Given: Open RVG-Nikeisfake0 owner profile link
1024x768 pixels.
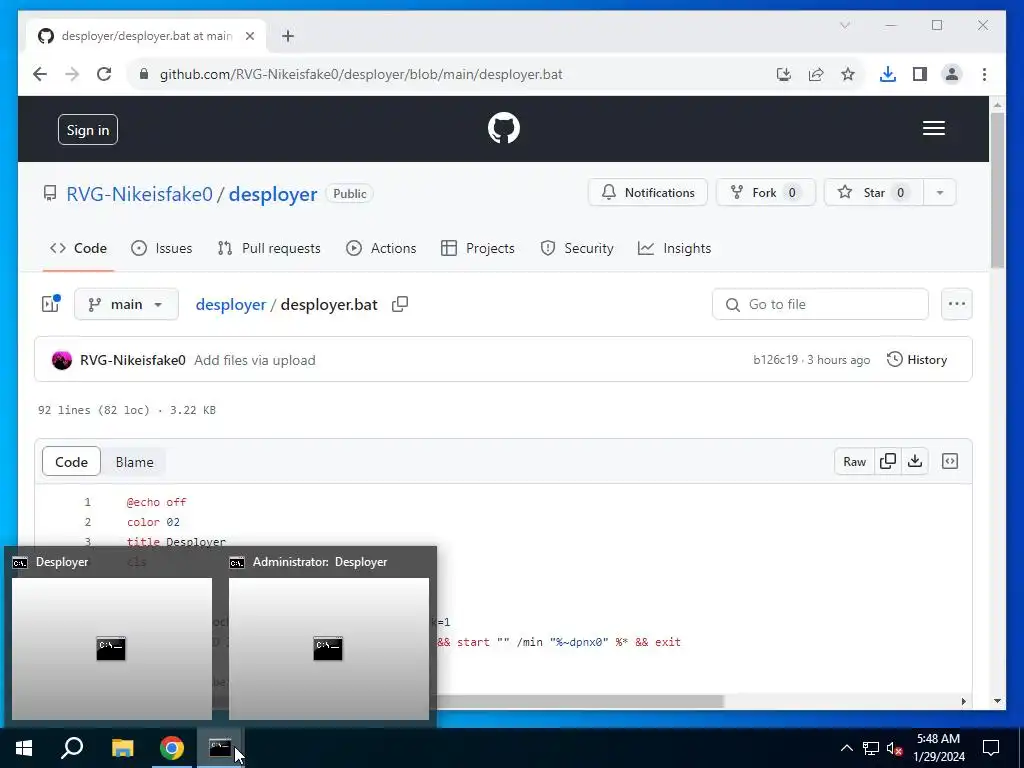Looking at the screenshot, I should tap(139, 194).
